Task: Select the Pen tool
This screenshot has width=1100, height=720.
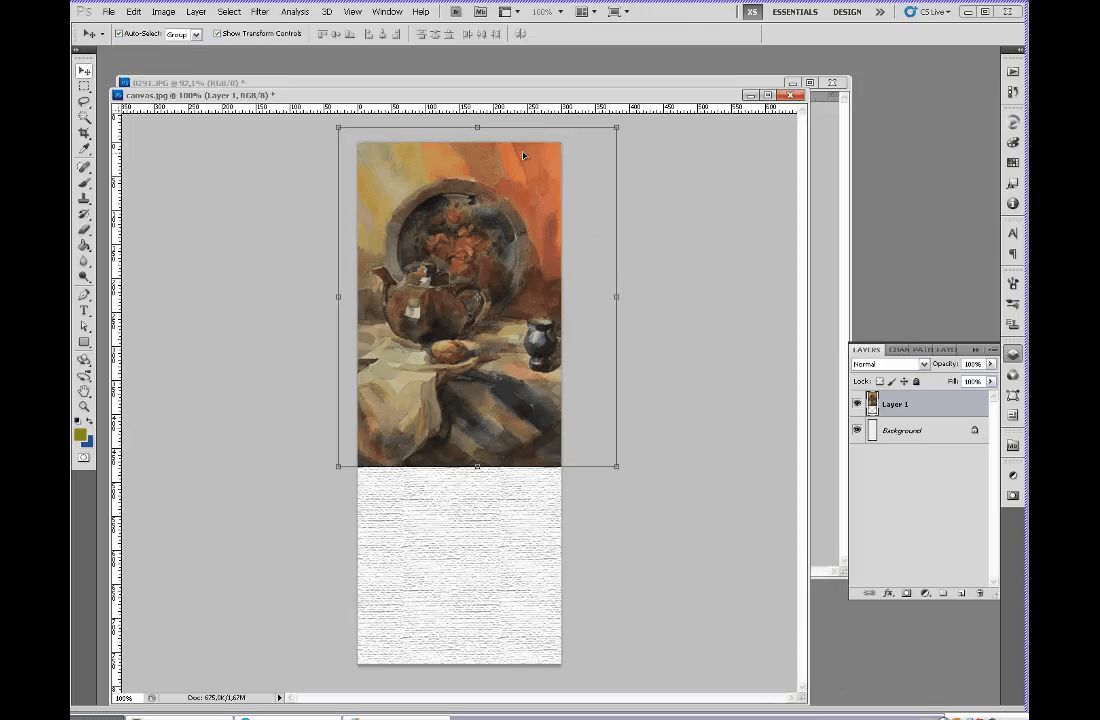Action: tap(83, 295)
